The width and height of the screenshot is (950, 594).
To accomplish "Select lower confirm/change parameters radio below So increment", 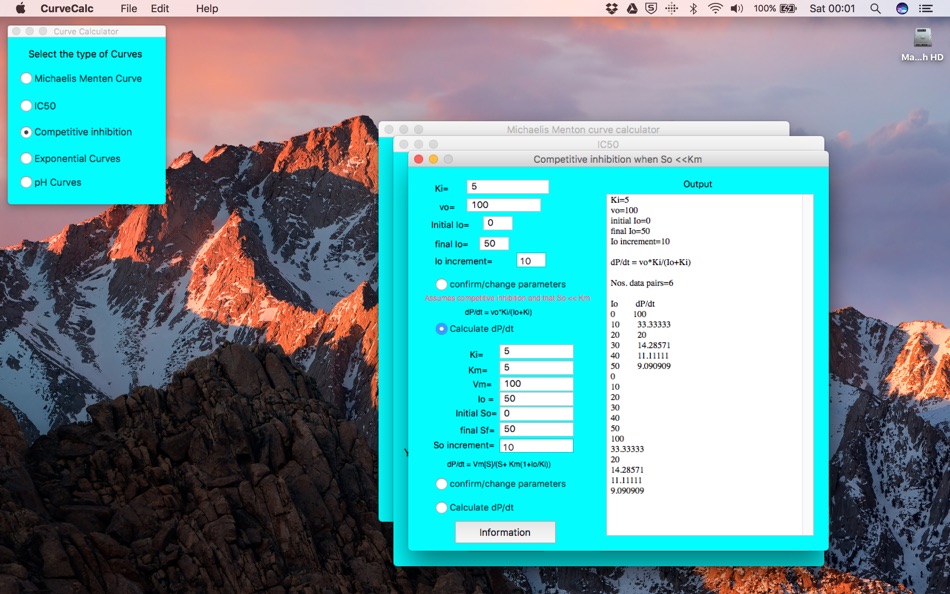I will [441, 484].
